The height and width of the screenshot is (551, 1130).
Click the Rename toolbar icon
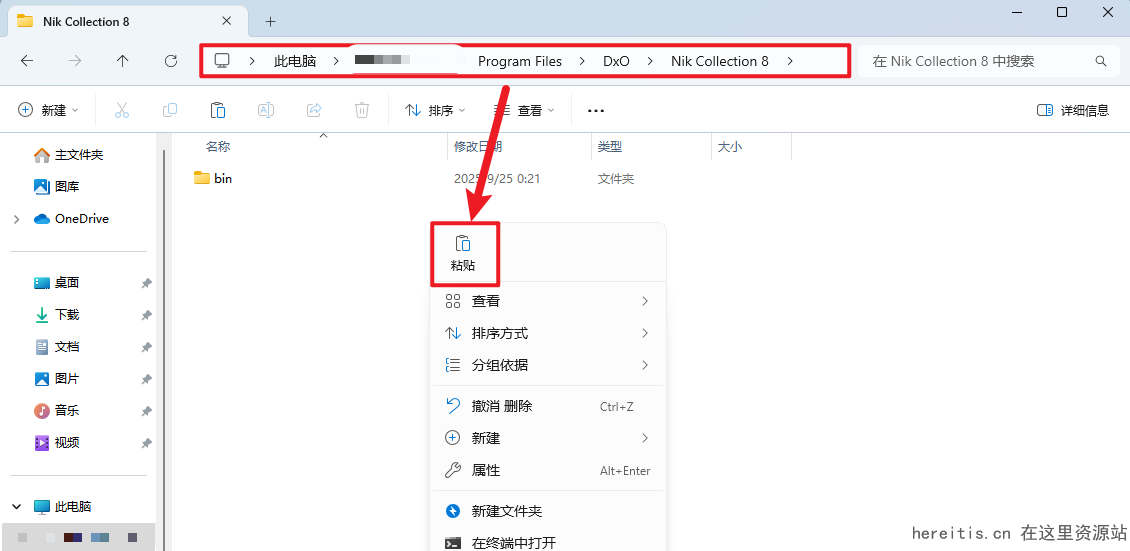click(266, 110)
